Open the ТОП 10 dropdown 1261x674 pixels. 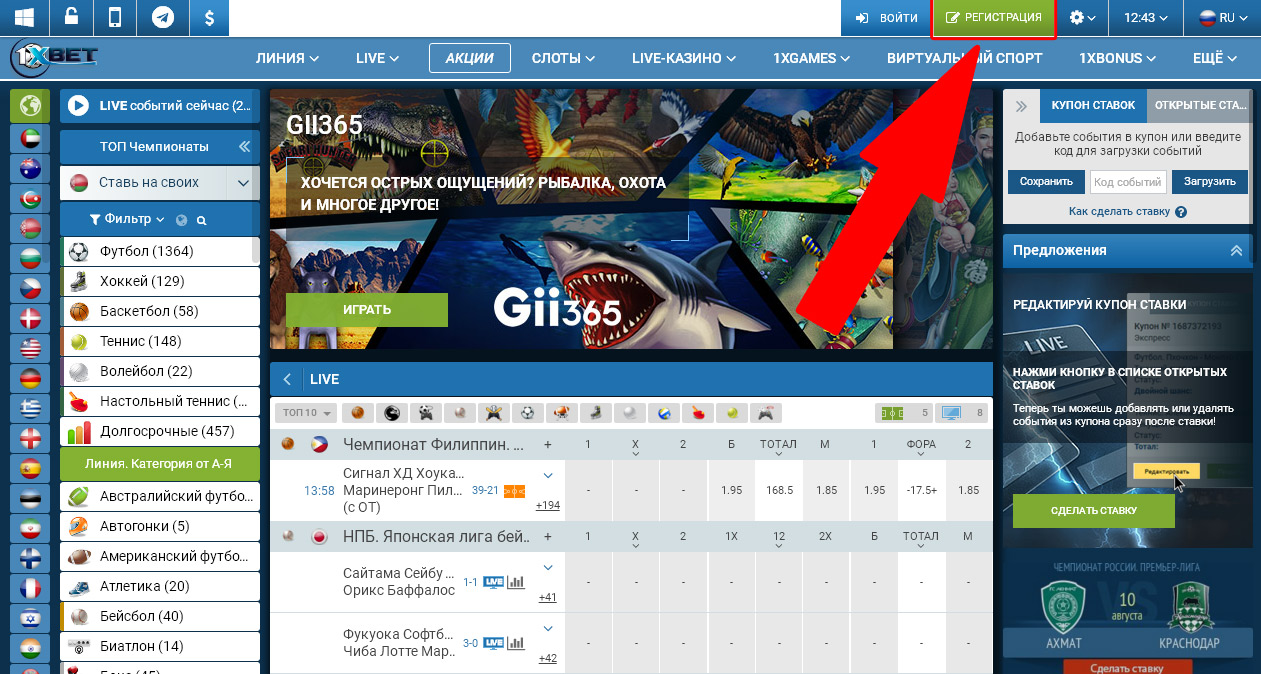[306, 412]
